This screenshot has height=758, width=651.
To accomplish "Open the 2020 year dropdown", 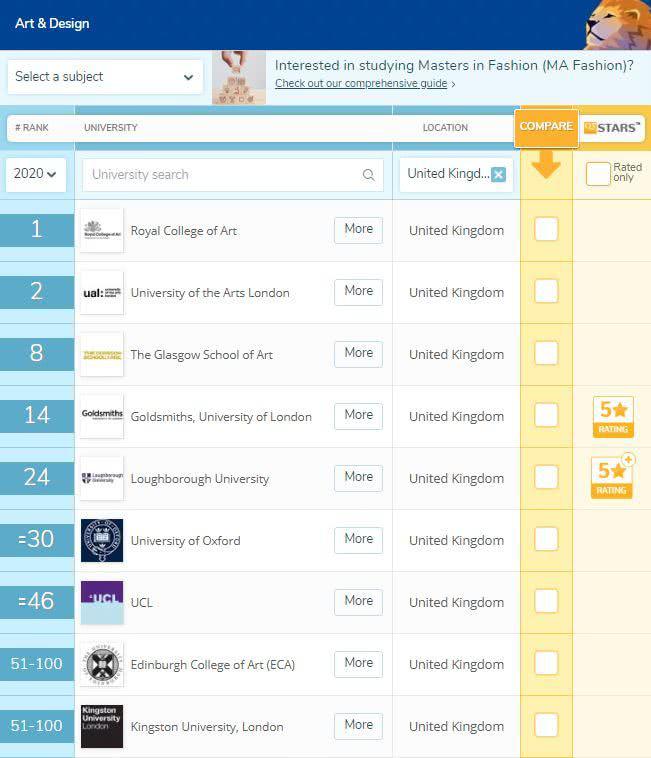I will coord(36,174).
